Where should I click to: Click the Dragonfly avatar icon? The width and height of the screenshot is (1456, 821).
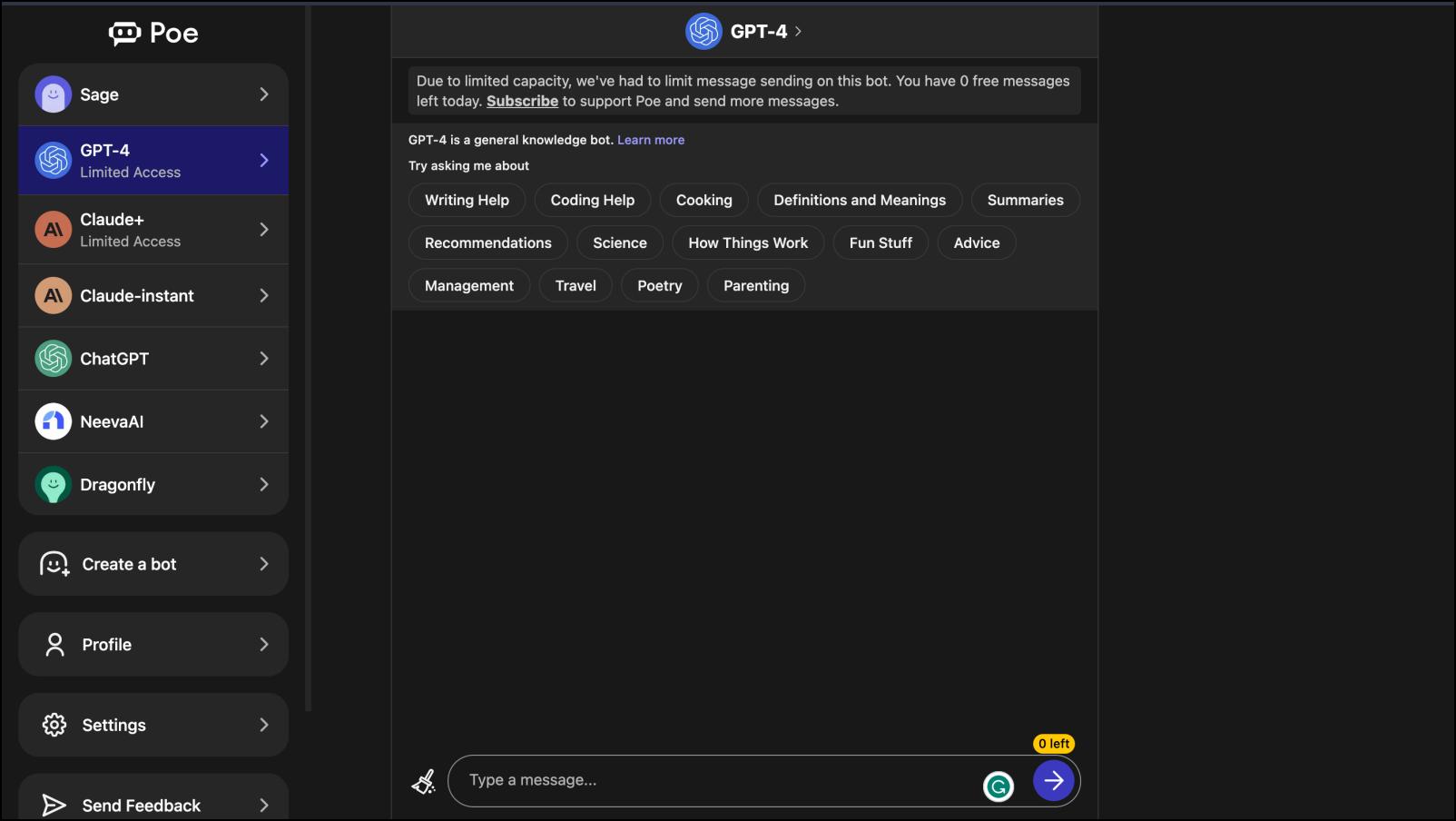pyautogui.click(x=54, y=485)
